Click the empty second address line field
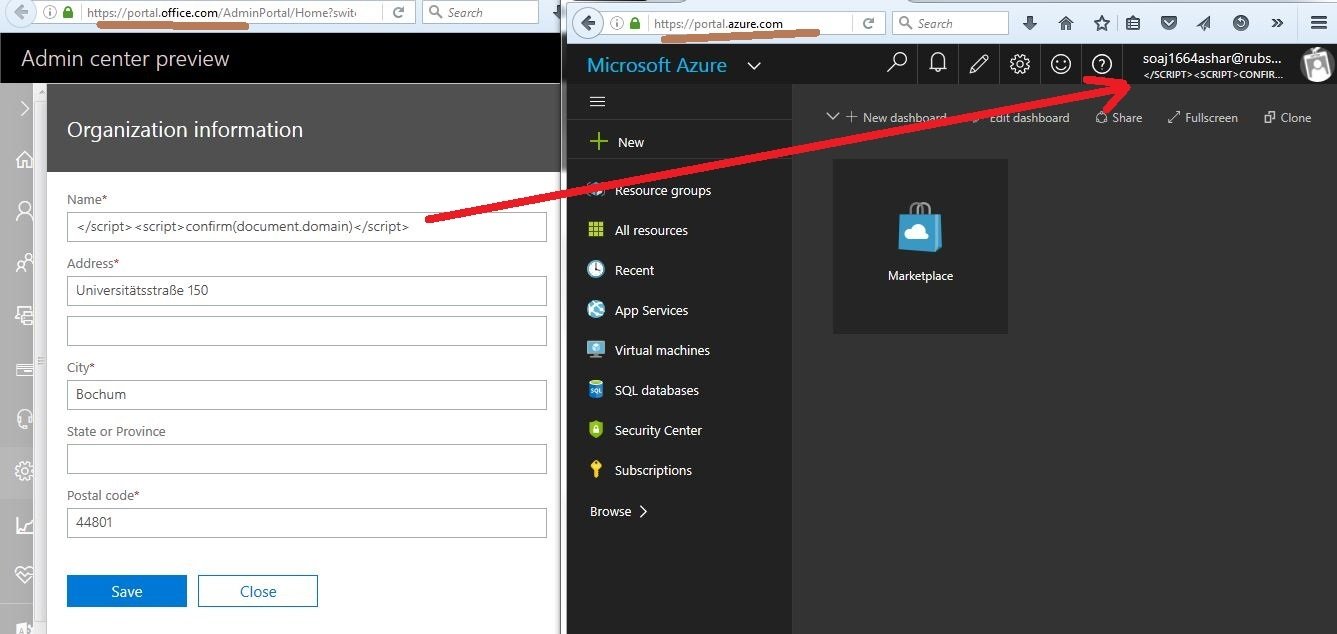This screenshot has height=634, width=1337. click(x=307, y=331)
